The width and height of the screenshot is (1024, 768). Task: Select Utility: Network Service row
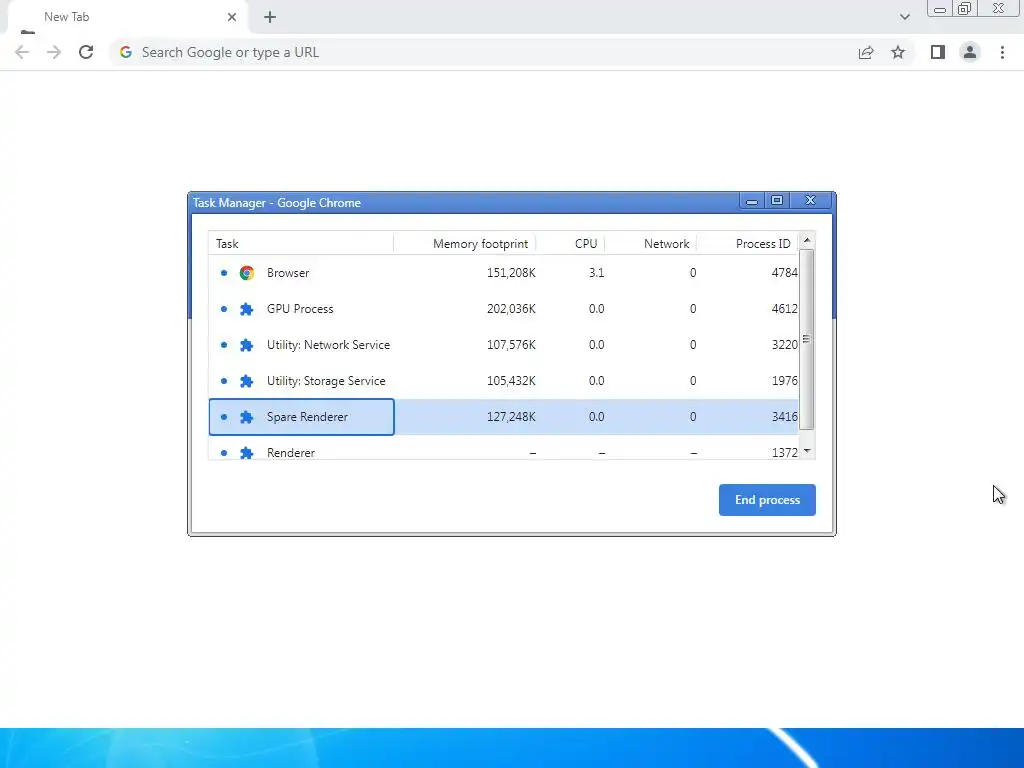tap(504, 345)
